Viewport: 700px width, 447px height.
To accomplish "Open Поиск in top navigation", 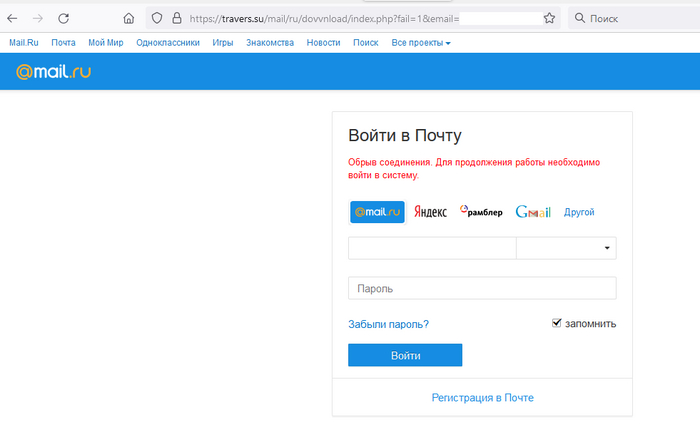I will pos(366,43).
